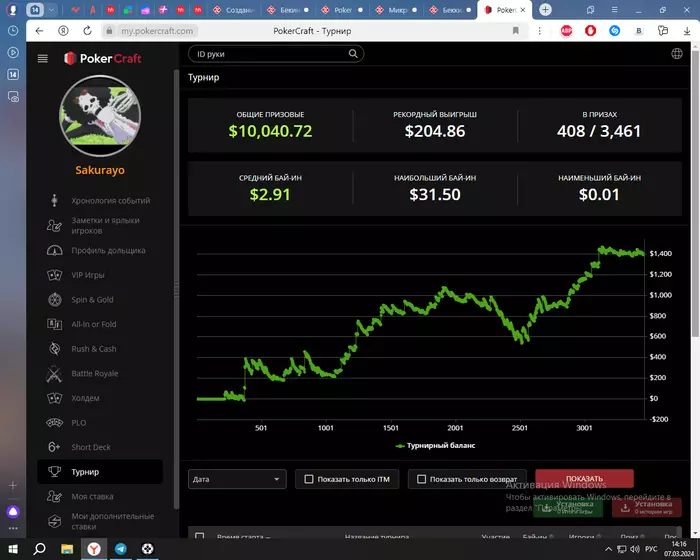
Task: Click browser back arrow
Action: coord(39,31)
